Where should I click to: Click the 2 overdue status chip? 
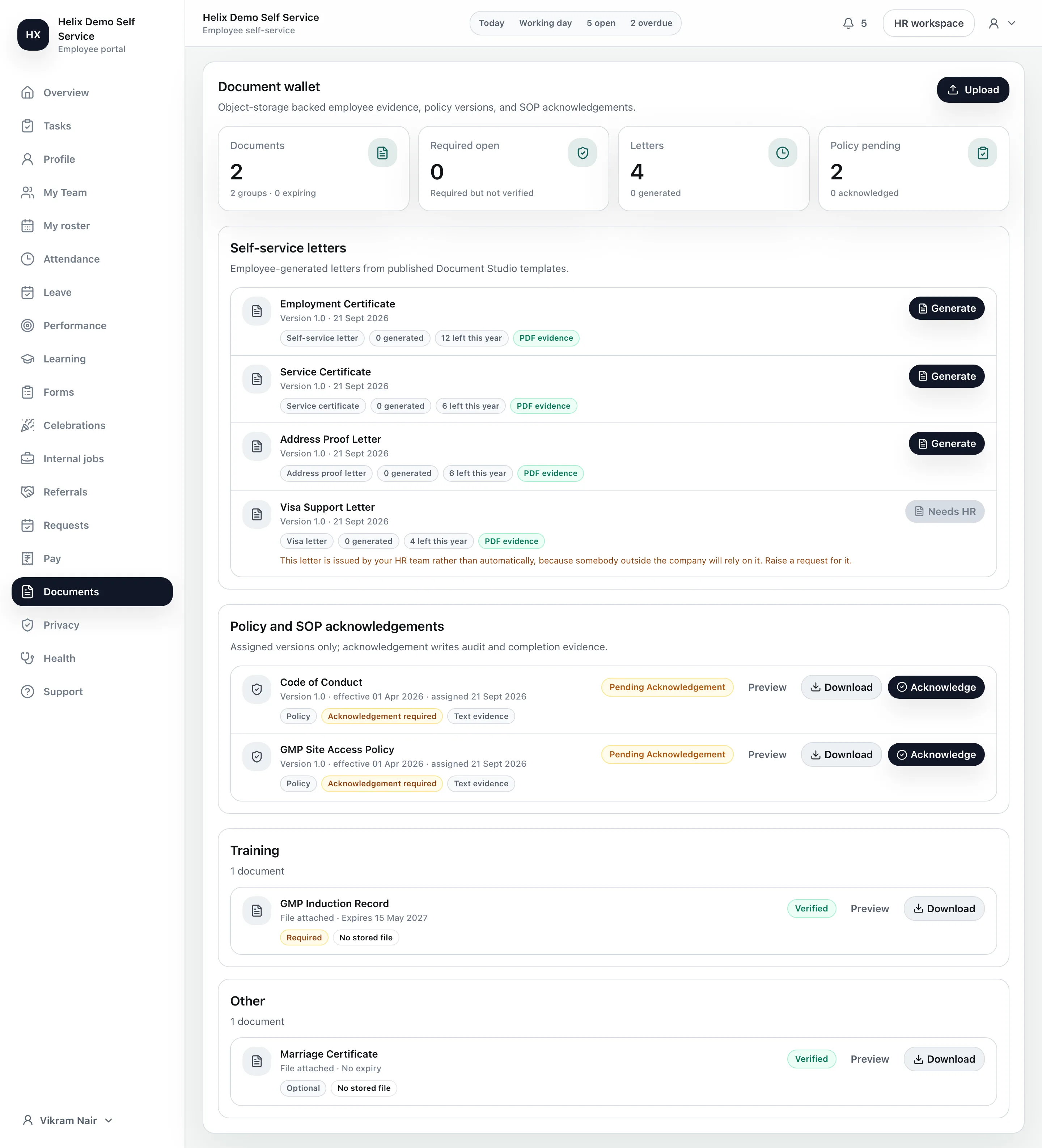(651, 24)
